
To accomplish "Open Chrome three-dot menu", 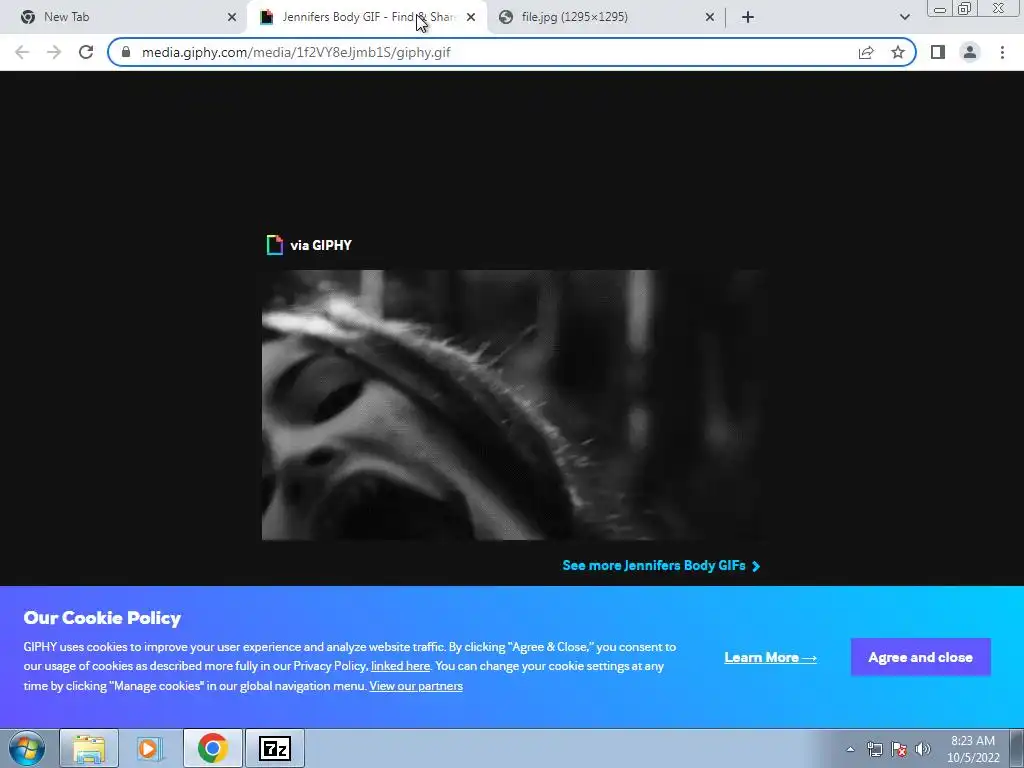I will coord(1002,52).
